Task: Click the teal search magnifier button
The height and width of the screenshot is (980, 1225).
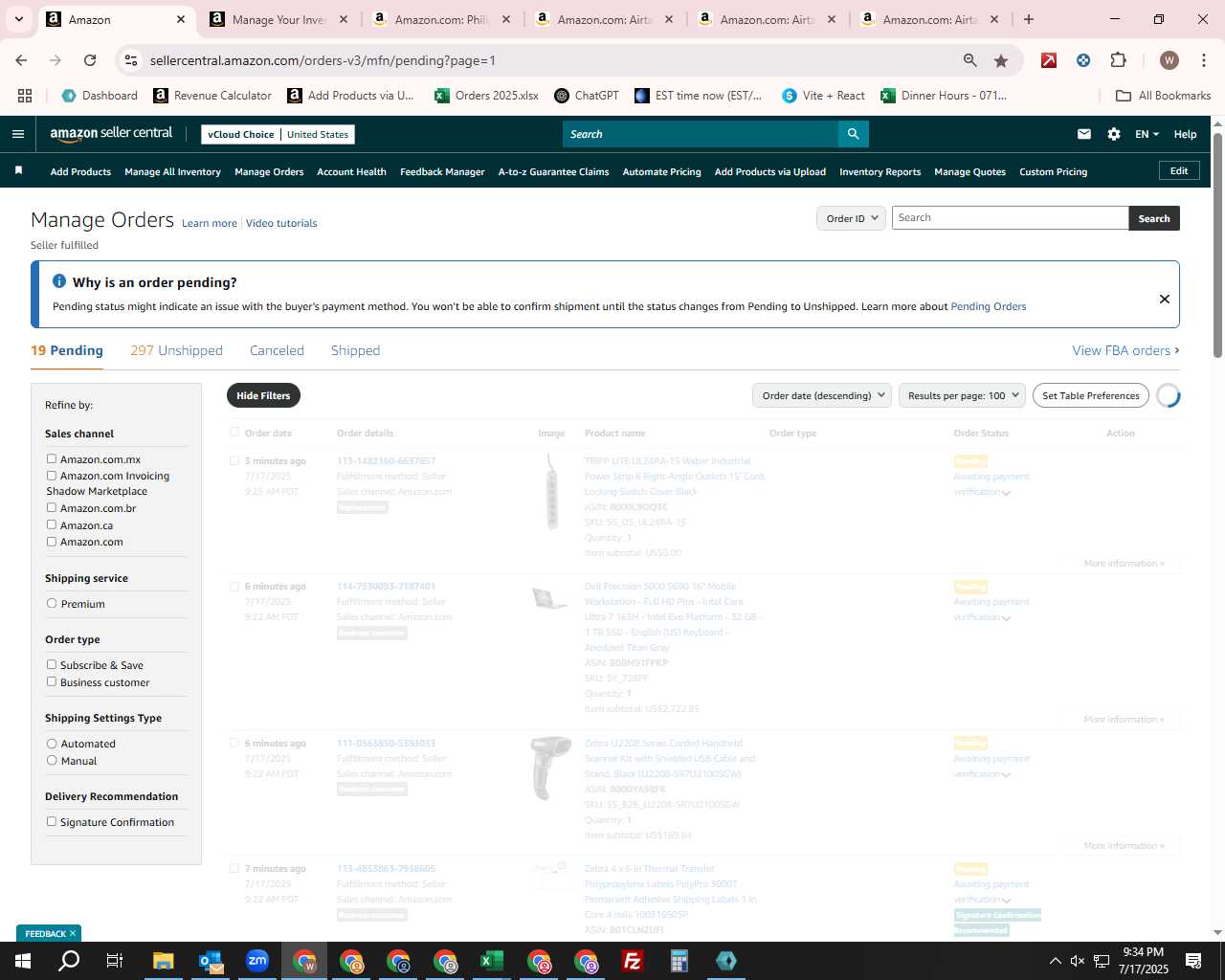Action: pos(853,134)
